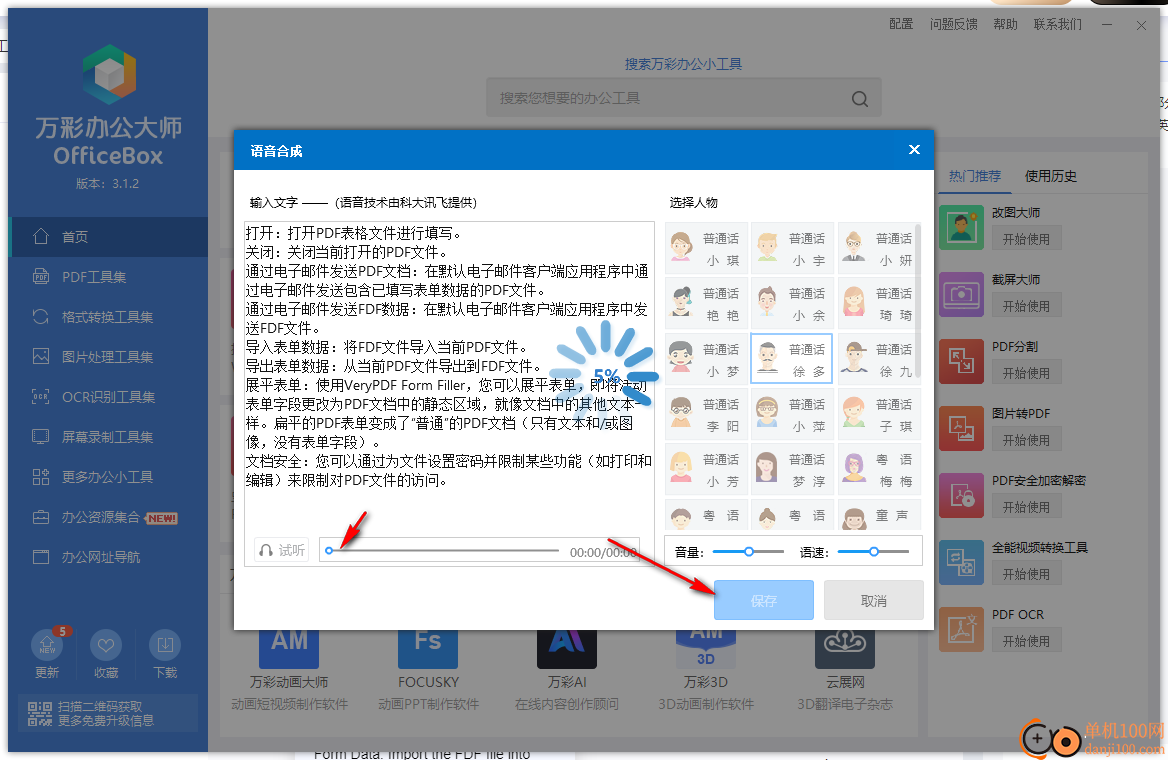This screenshot has height=760, width=1168.
Task: Select voice 普通话 梦淳
Action: (791, 469)
